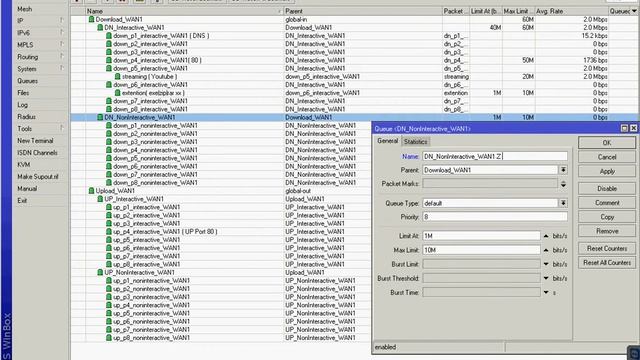The image size is (640, 360).
Task: Click the Comment button
Action: (607, 203)
